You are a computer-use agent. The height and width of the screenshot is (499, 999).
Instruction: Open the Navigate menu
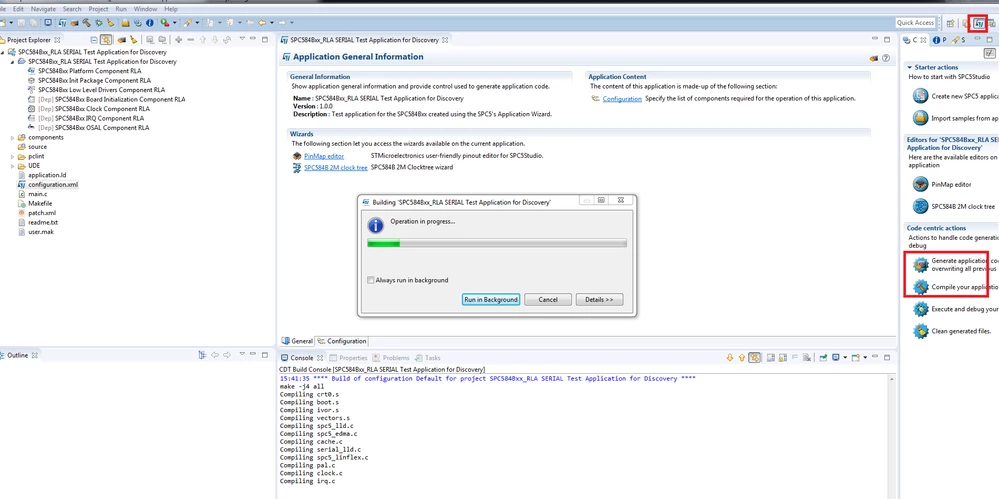(43, 10)
